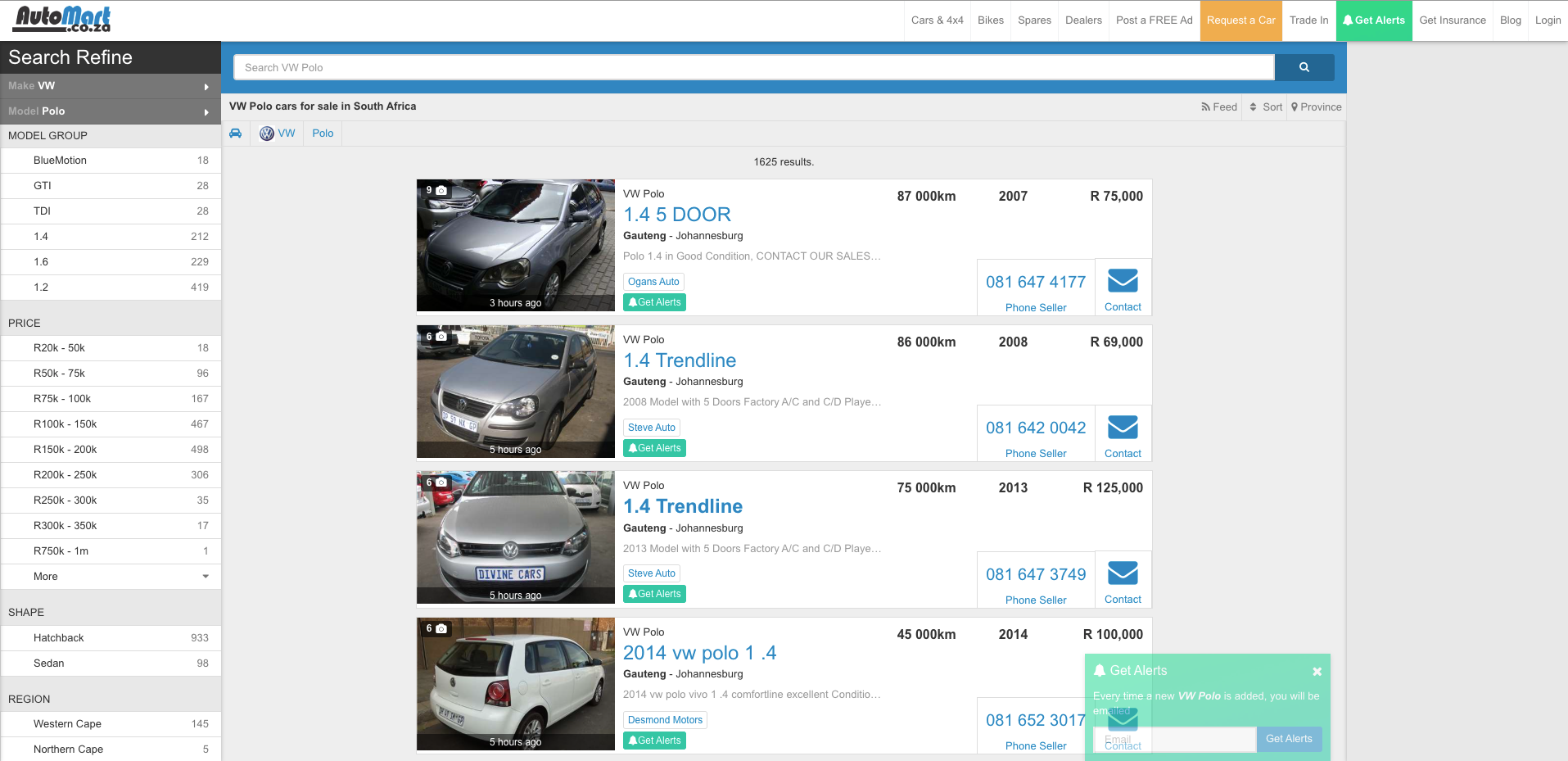The width and height of the screenshot is (1568, 761).
Task: Open photo count badge on 1.4 5 DOOR listing
Action: (x=436, y=190)
